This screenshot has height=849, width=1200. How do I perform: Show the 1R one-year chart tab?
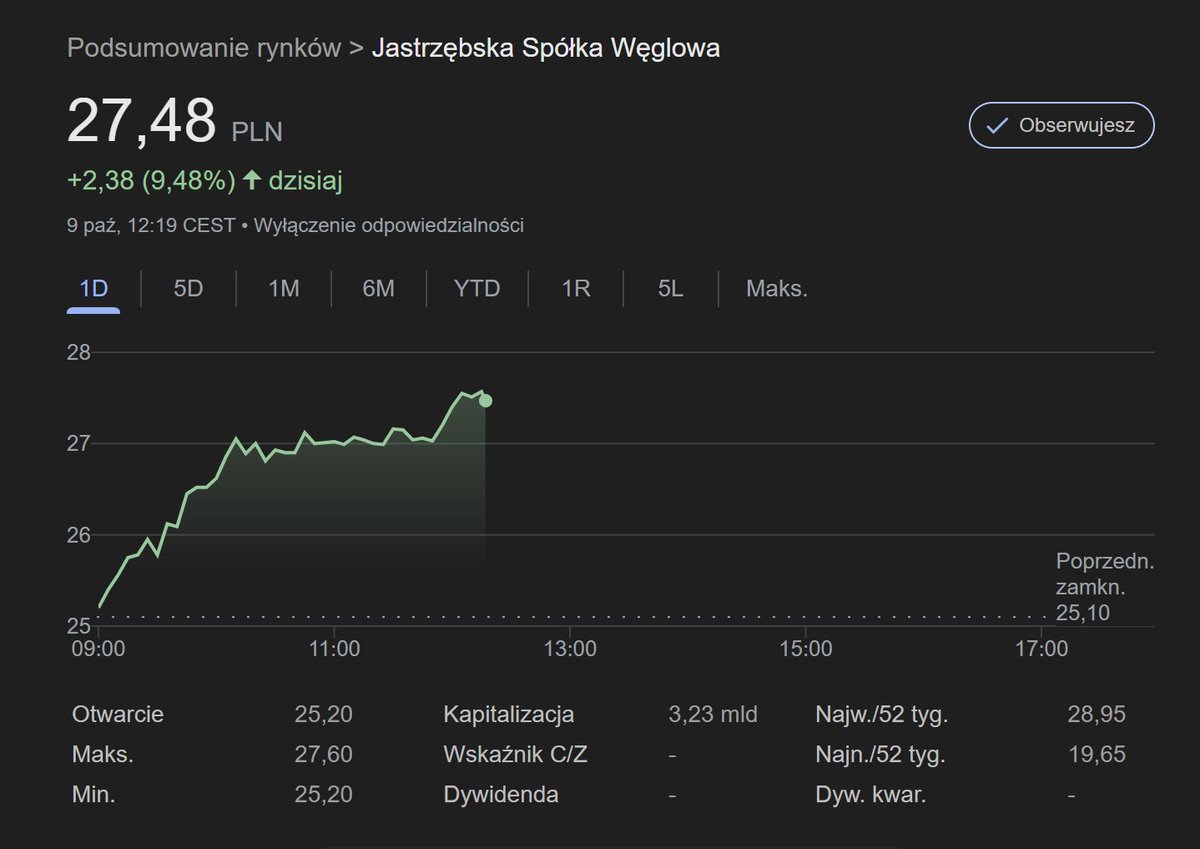(x=576, y=289)
